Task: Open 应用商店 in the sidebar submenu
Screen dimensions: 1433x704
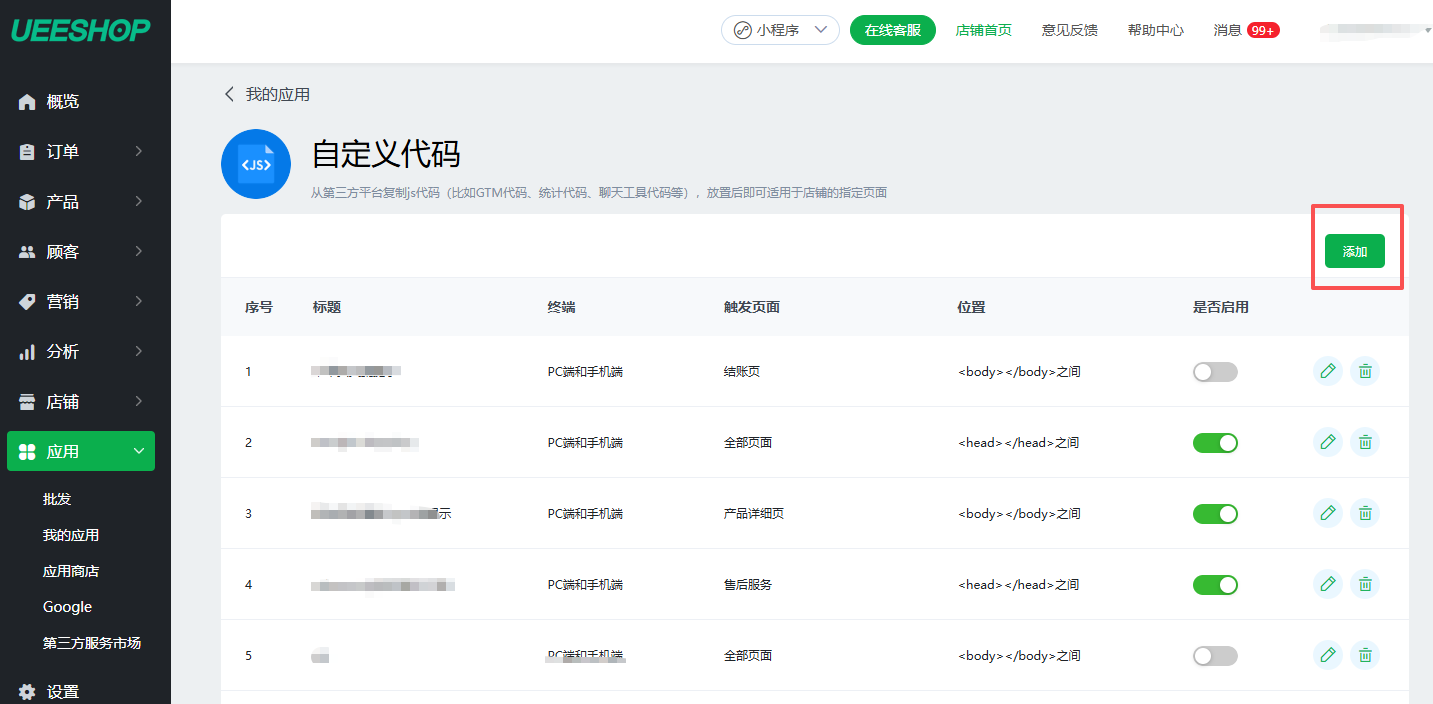Action: [71, 571]
